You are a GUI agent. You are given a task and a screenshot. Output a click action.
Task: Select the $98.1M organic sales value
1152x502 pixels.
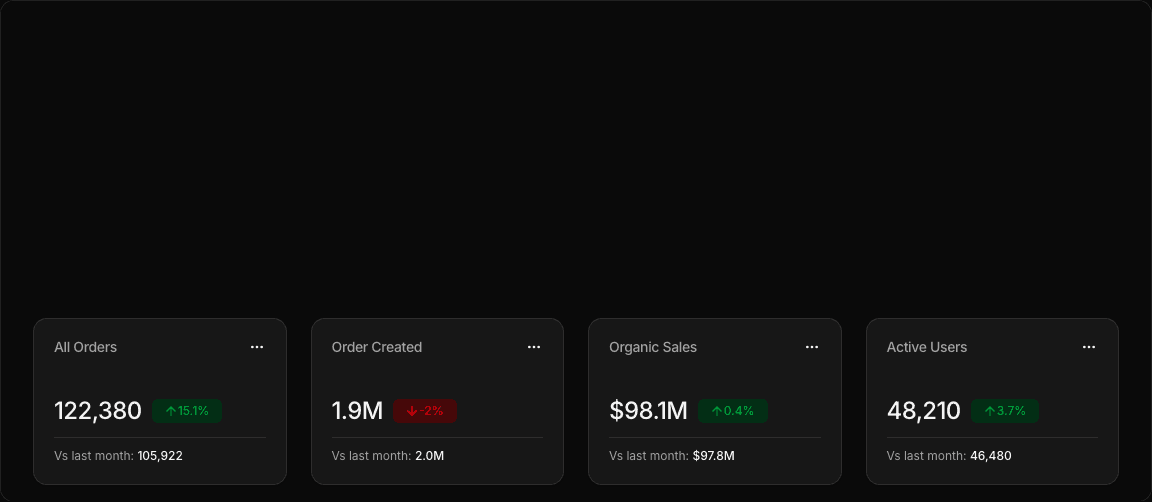tap(648, 411)
